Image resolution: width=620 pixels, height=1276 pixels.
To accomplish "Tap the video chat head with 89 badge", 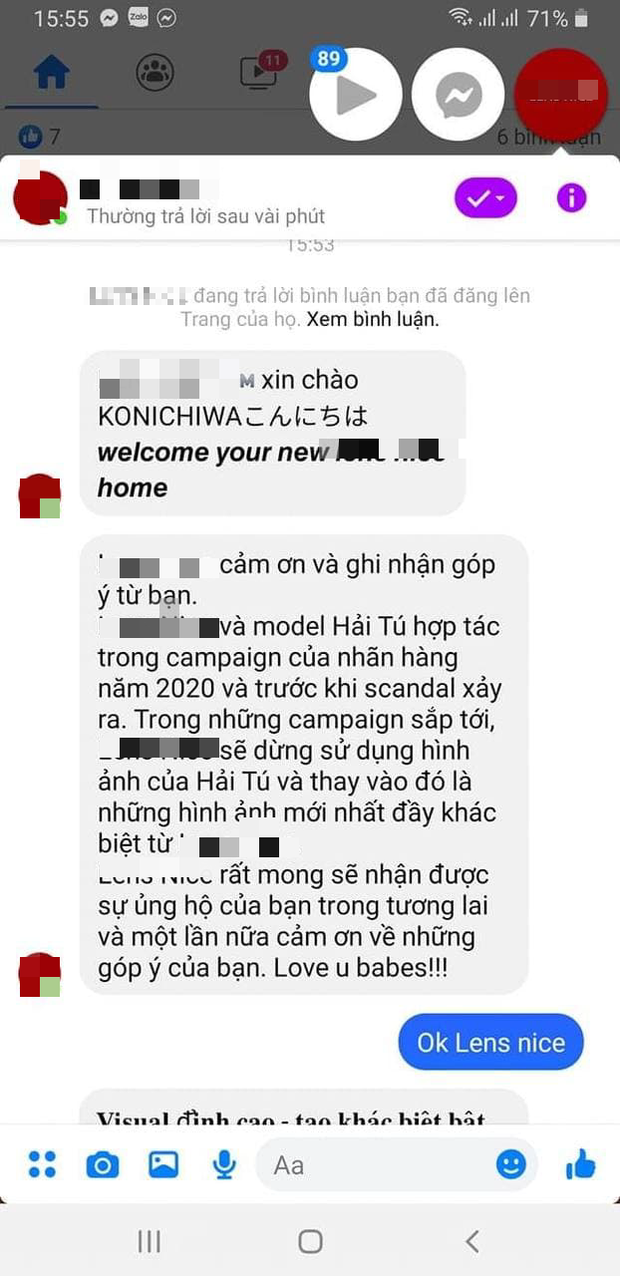I will (x=356, y=95).
